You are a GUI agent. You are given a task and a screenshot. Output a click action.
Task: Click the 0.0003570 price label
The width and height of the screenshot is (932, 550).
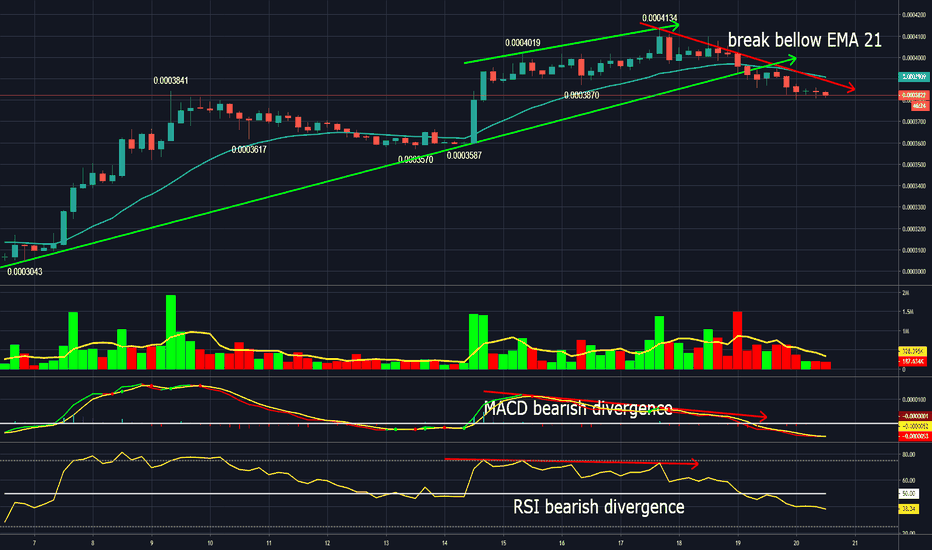[x=415, y=159]
